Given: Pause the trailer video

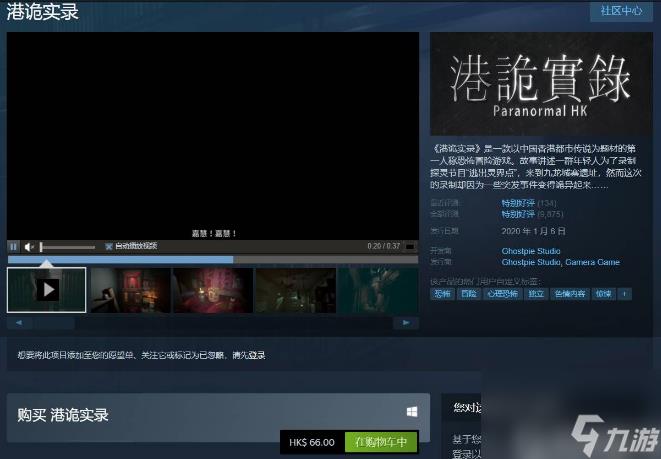Looking at the screenshot, I should pos(13,247).
